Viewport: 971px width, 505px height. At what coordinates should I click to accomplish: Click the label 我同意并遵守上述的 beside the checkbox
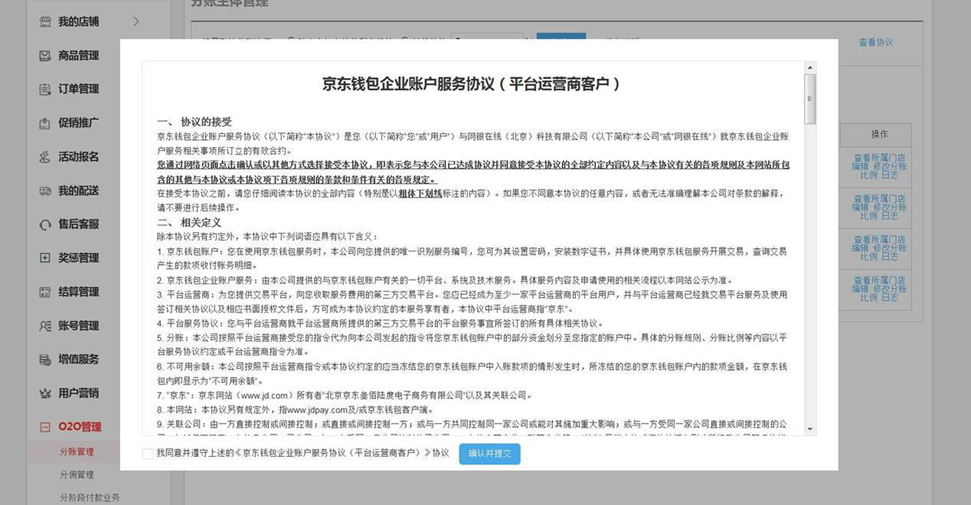point(194,453)
